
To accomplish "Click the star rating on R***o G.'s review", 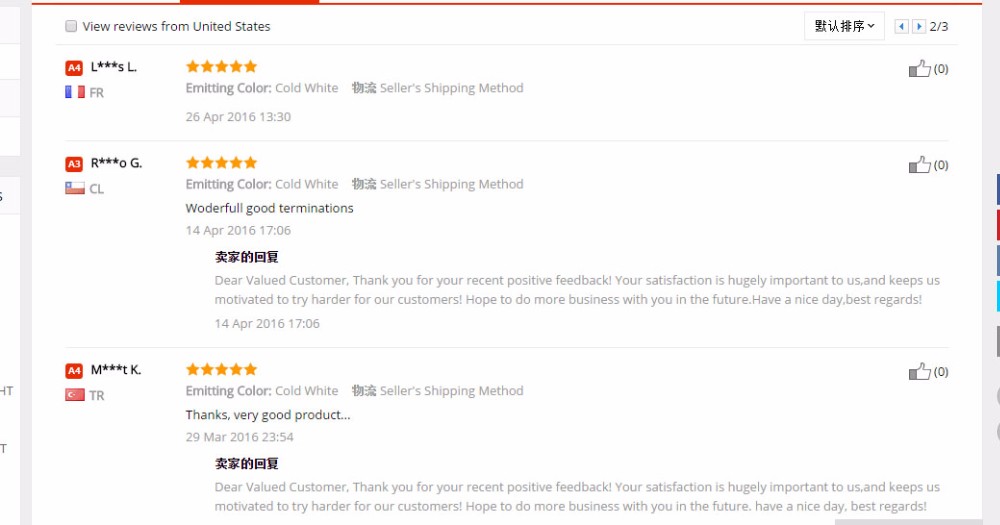I will (221, 162).
